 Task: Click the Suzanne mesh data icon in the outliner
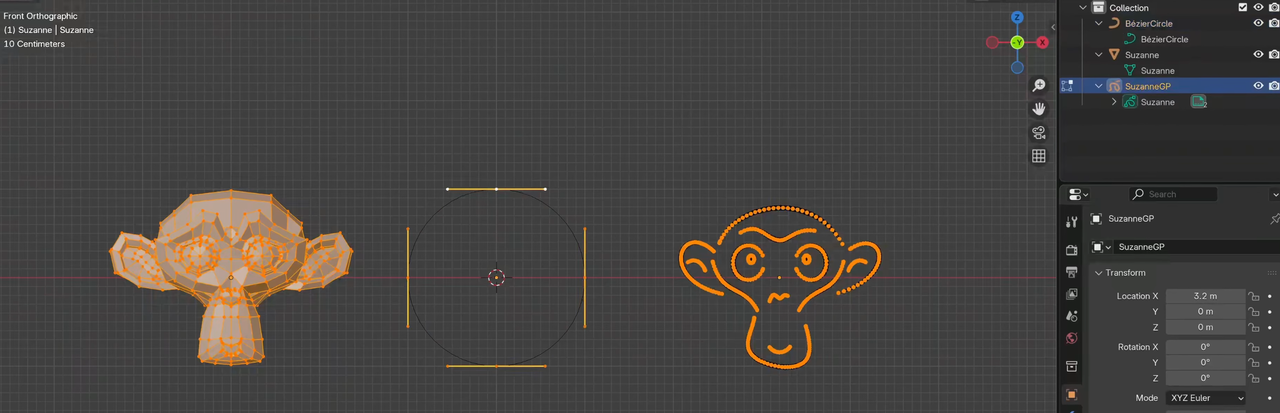pyautogui.click(x=1130, y=70)
